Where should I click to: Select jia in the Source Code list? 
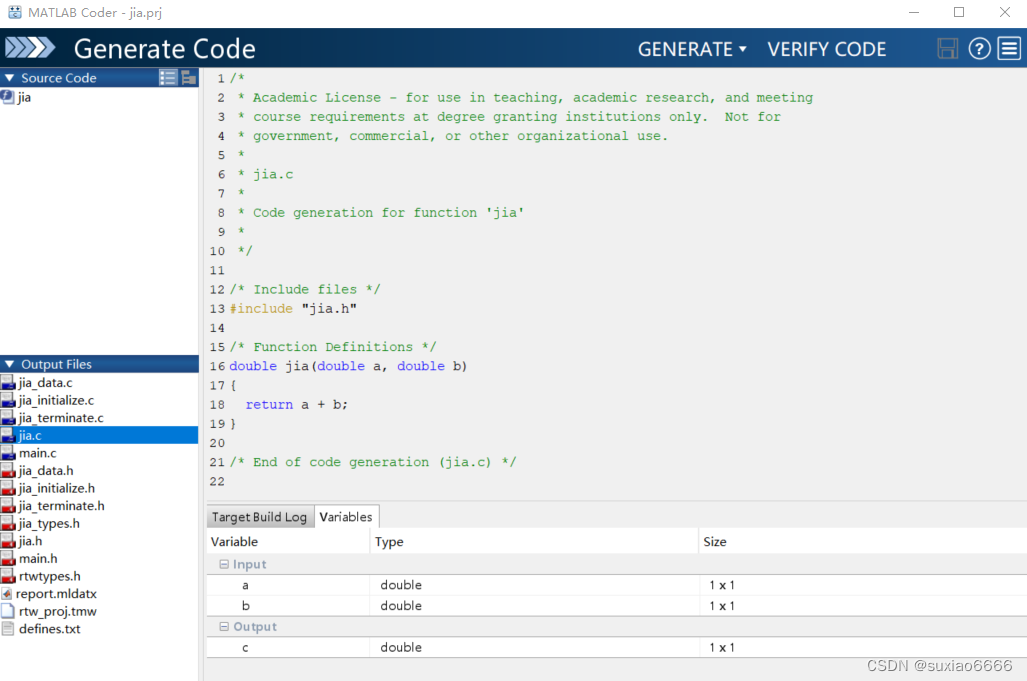click(x=99, y=97)
